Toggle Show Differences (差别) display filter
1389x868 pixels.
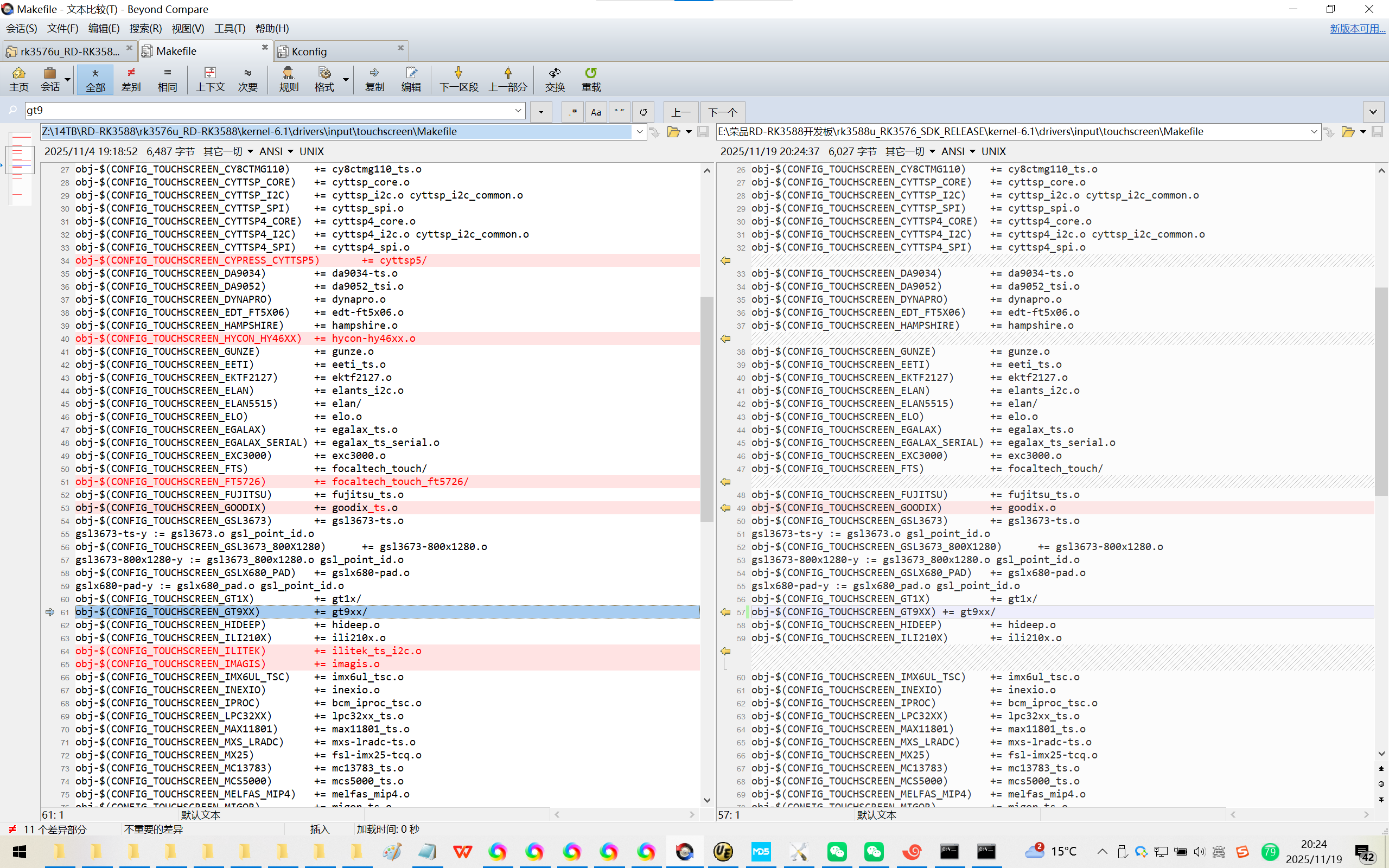[x=131, y=79]
